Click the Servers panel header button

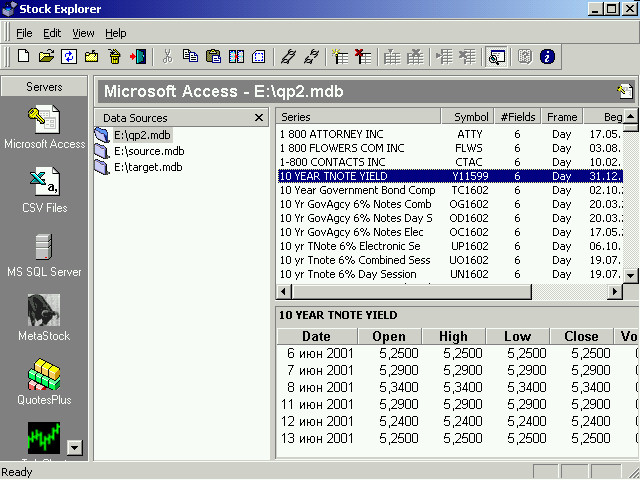(x=44, y=87)
